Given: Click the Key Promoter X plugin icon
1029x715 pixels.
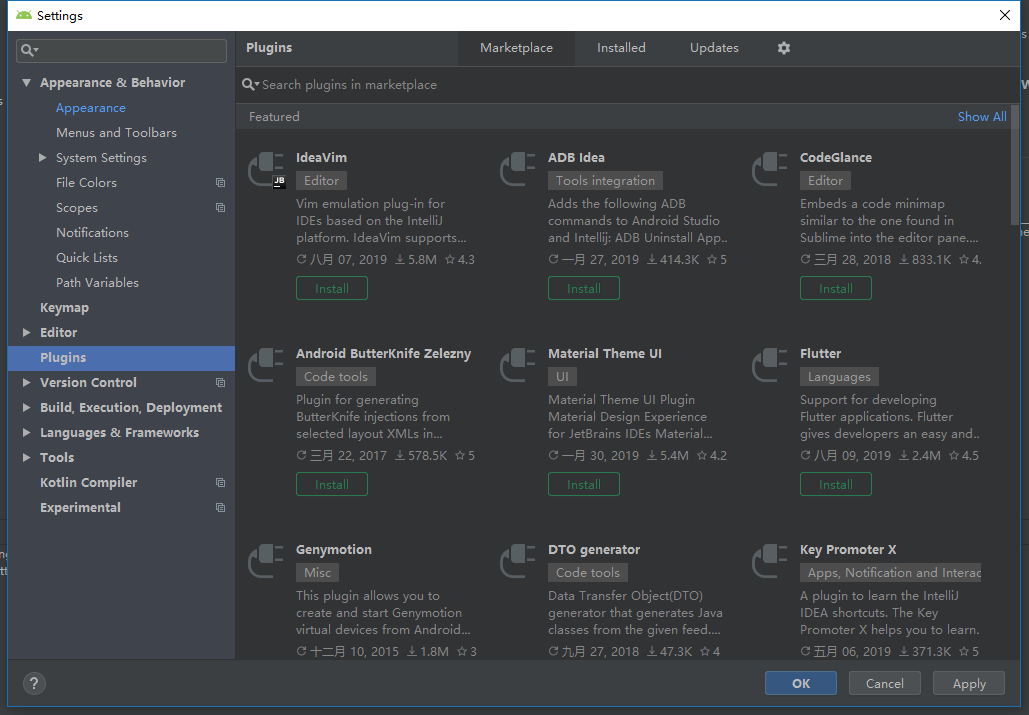Looking at the screenshot, I should click(770, 562).
